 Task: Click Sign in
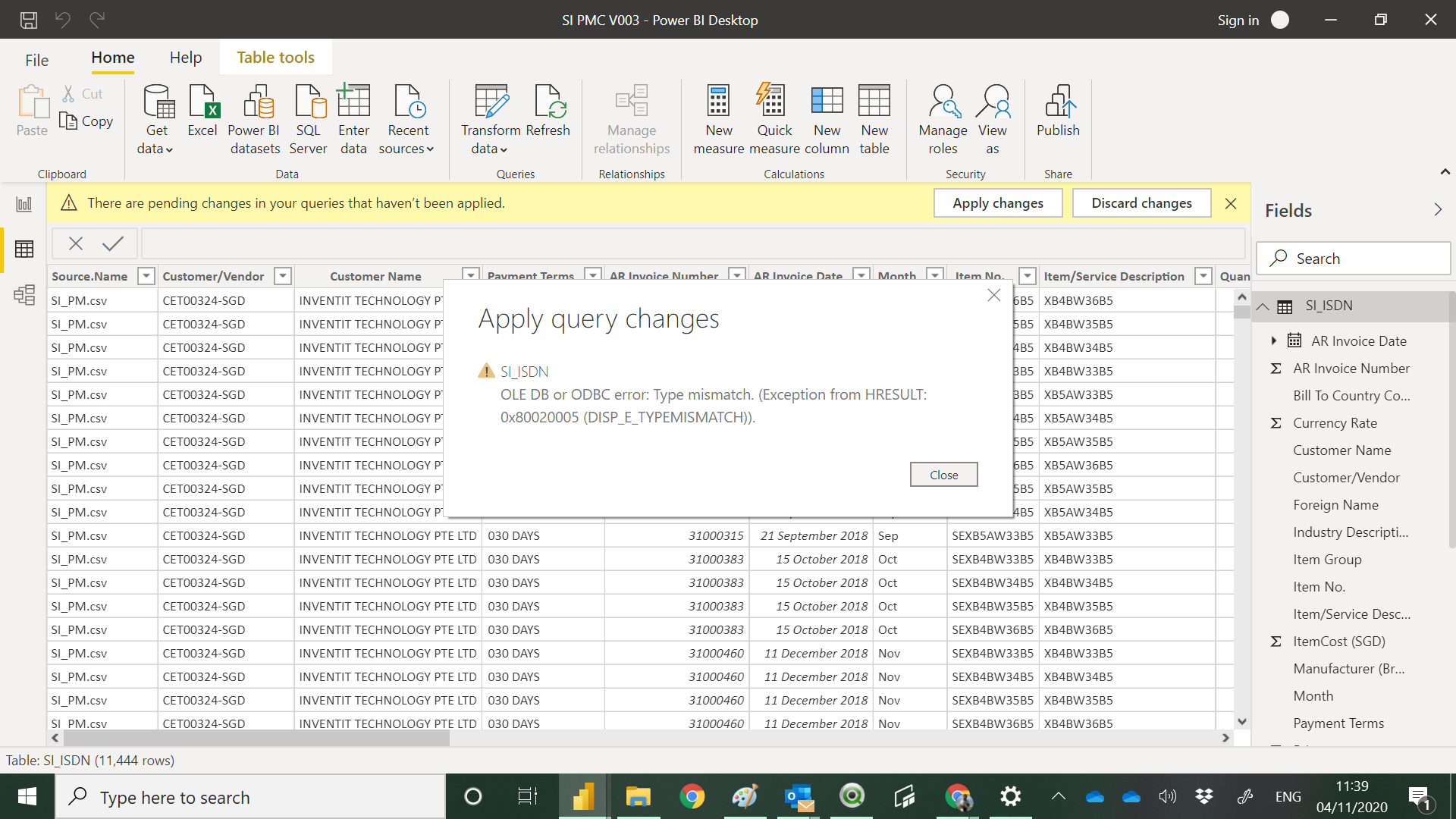[x=1238, y=20]
